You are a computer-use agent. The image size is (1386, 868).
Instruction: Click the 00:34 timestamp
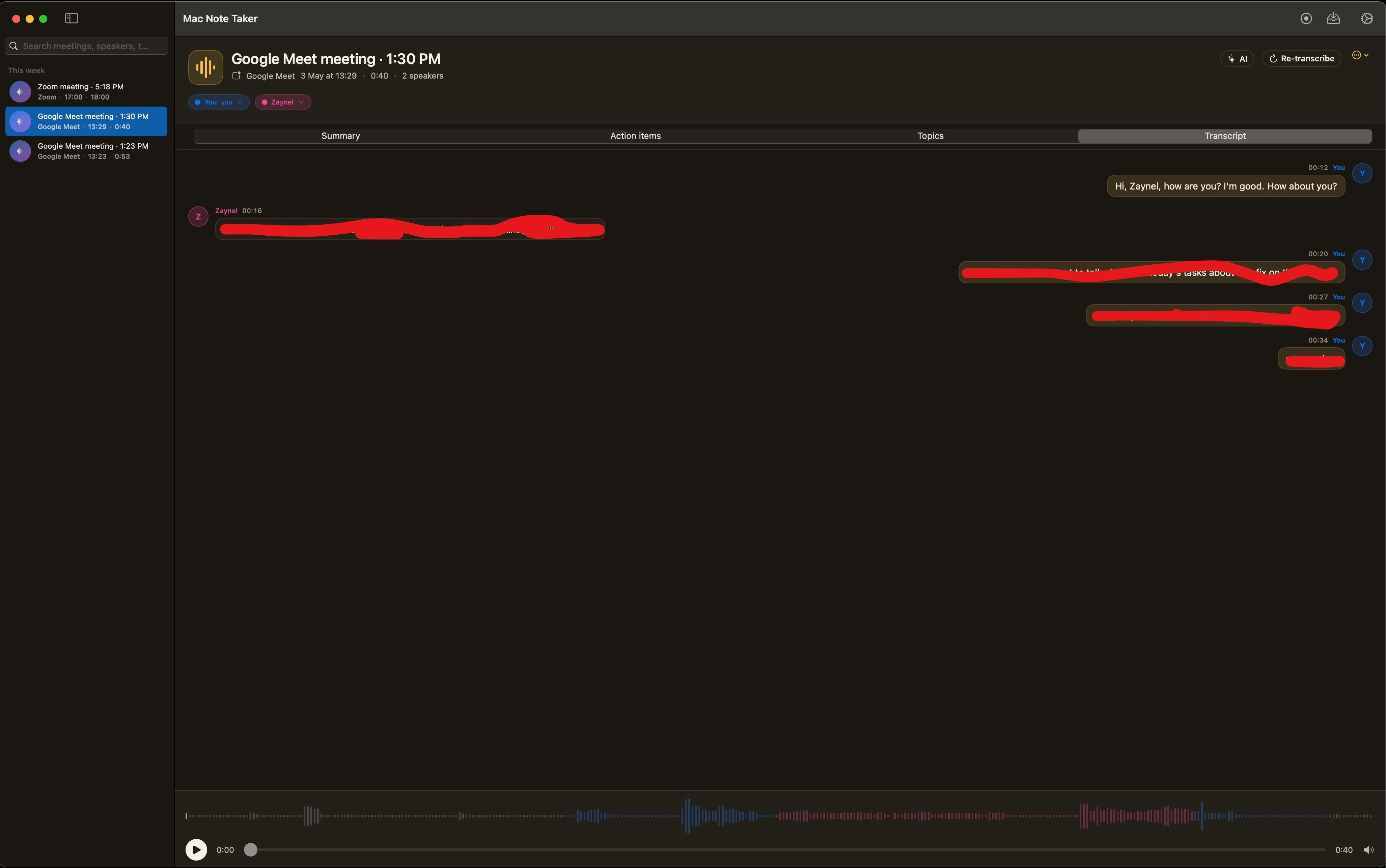(1318, 340)
